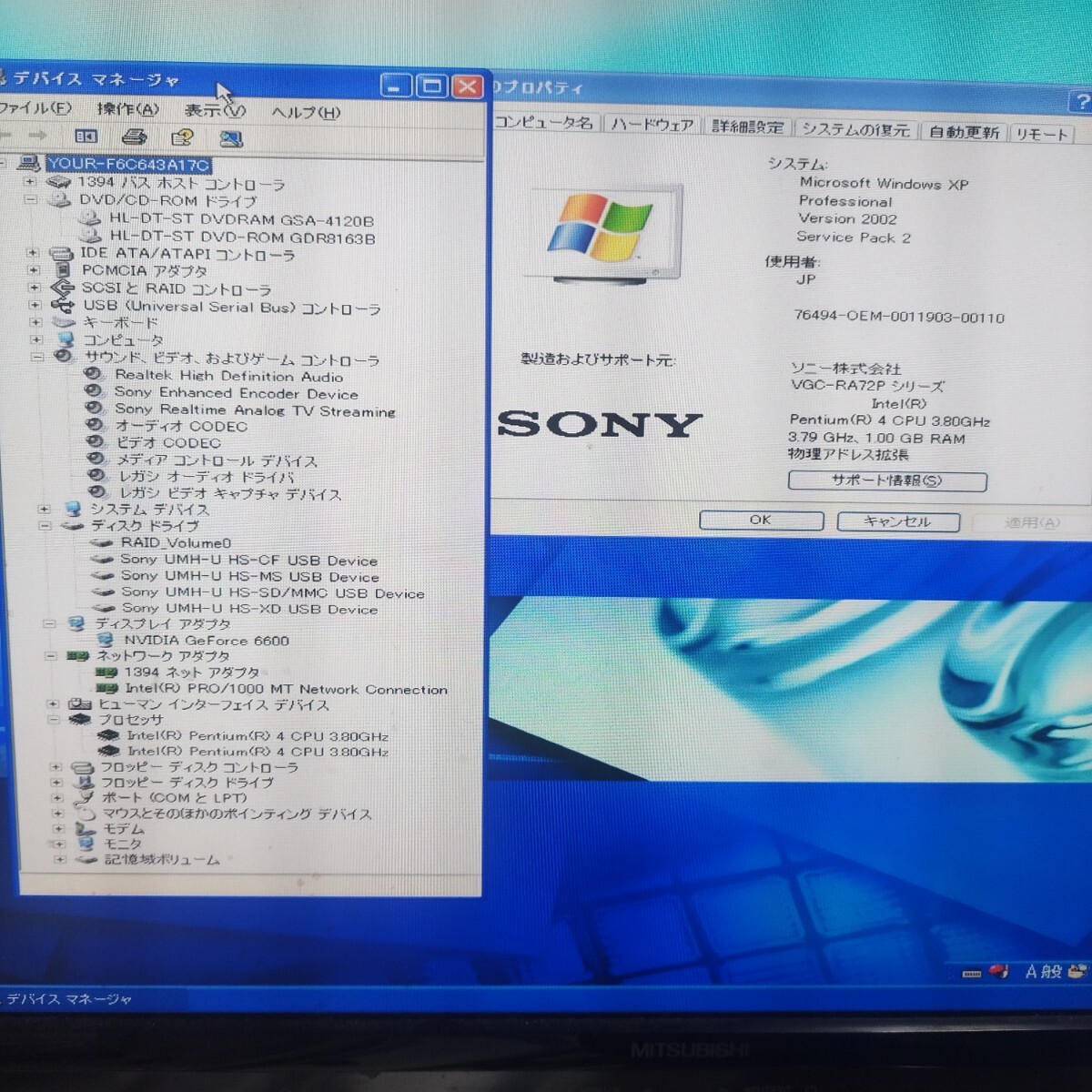Expand the SCSI と RAID コントローラ node
This screenshot has height=1092, width=1092.
35,288
